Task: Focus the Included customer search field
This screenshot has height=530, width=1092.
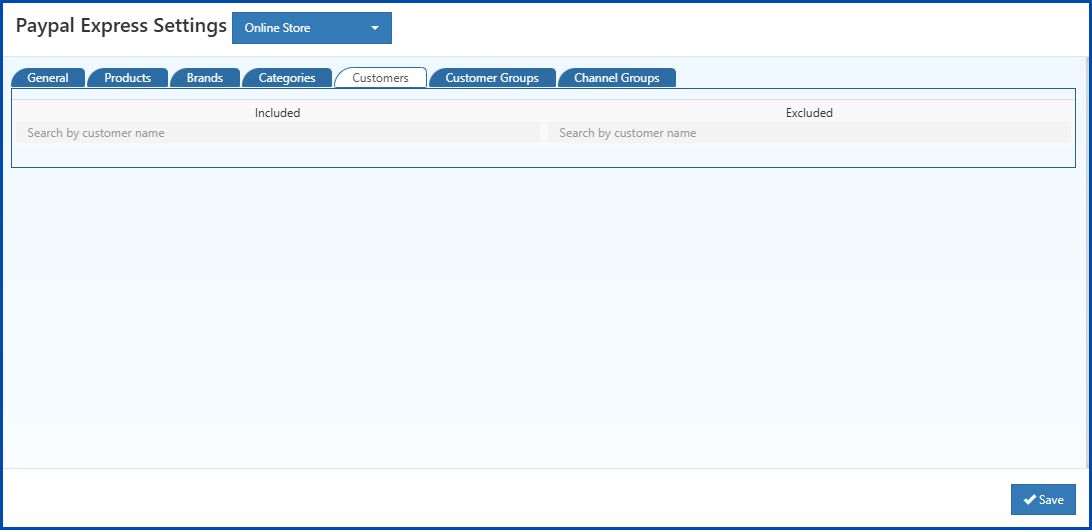Action: [x=278, y=132]
